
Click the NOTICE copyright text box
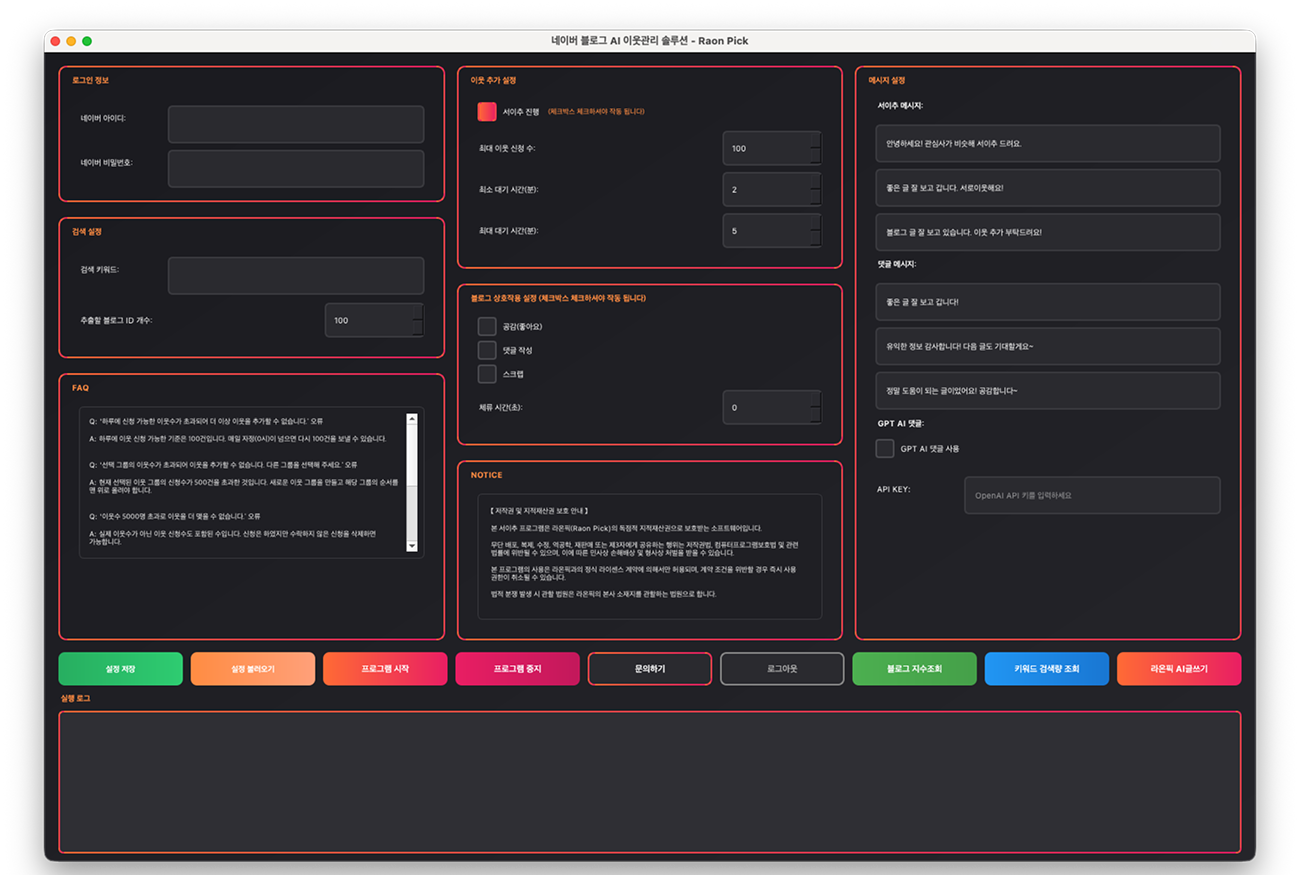(650, 556)
